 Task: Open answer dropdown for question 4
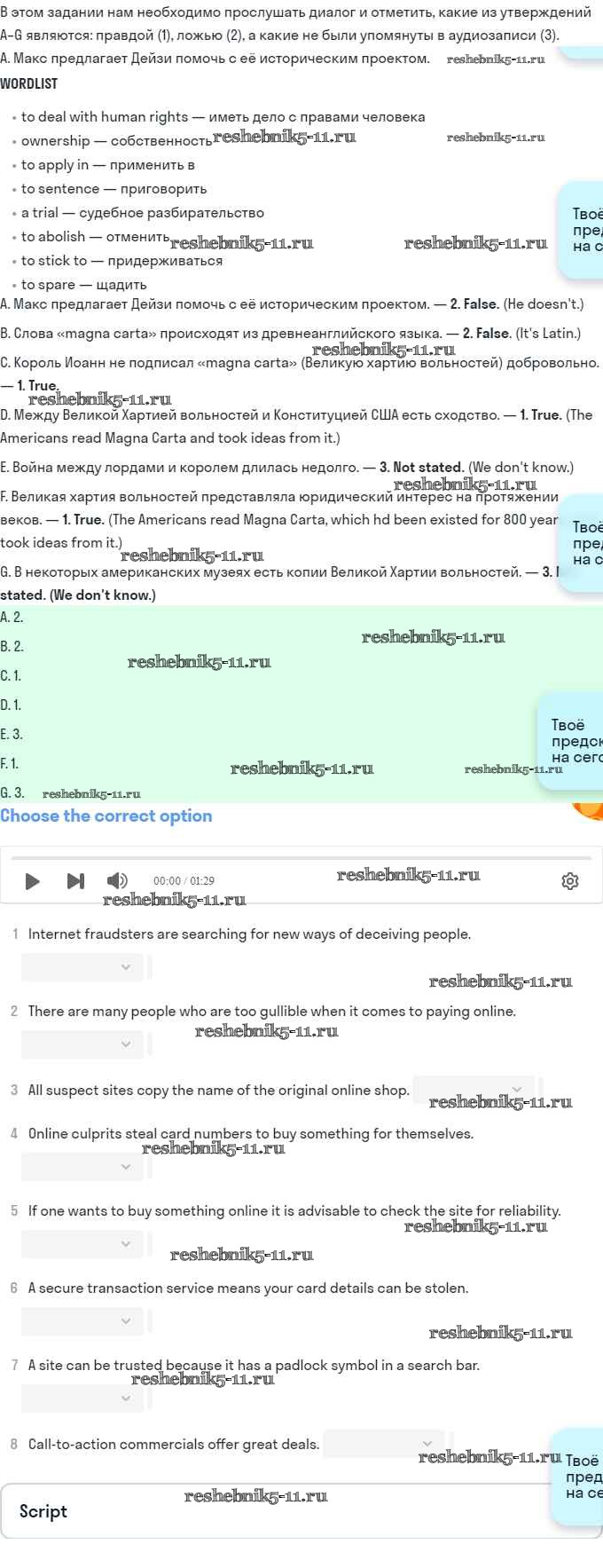82,1167
